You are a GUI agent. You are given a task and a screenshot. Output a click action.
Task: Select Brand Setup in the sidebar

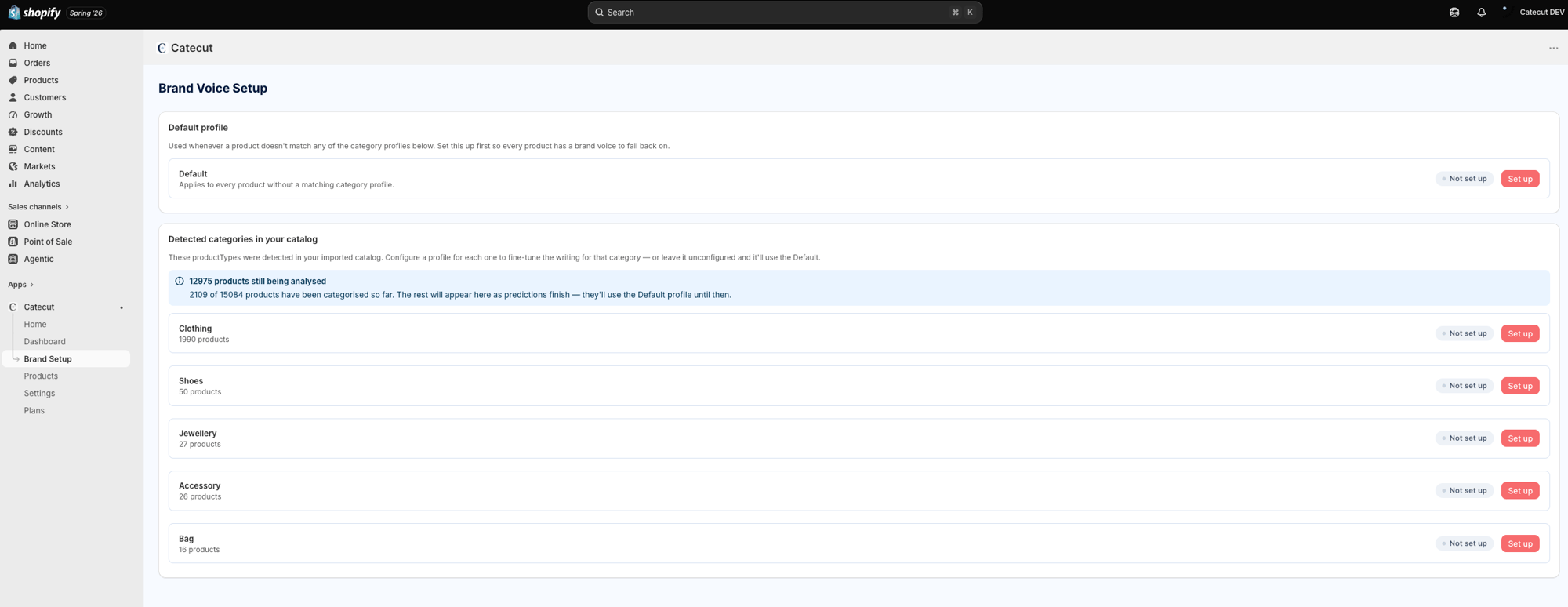tap(67, 358)
